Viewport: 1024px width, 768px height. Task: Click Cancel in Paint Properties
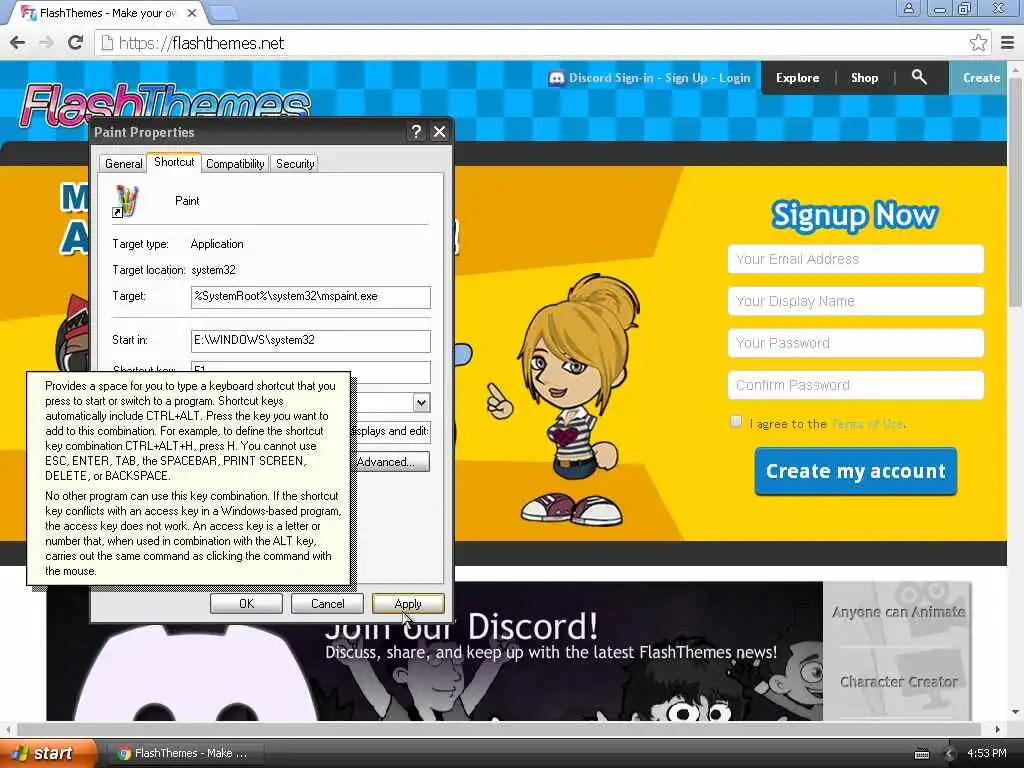point(327,603)
